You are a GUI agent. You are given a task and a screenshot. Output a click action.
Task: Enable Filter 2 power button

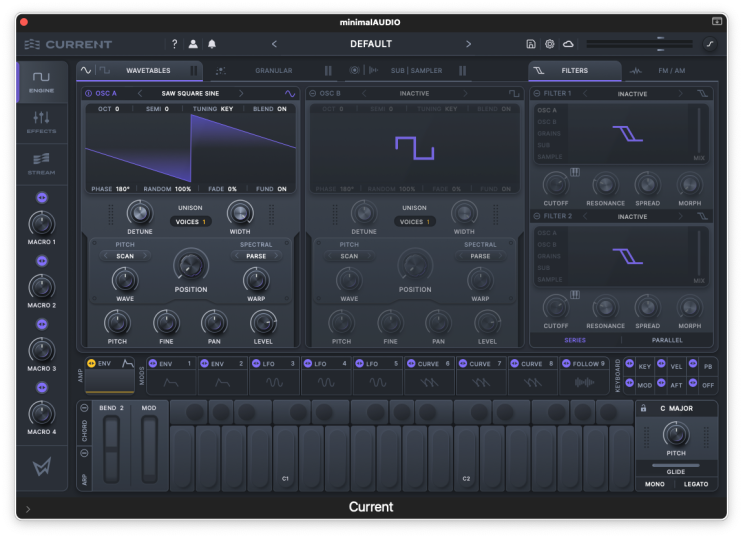coord(537,216)
